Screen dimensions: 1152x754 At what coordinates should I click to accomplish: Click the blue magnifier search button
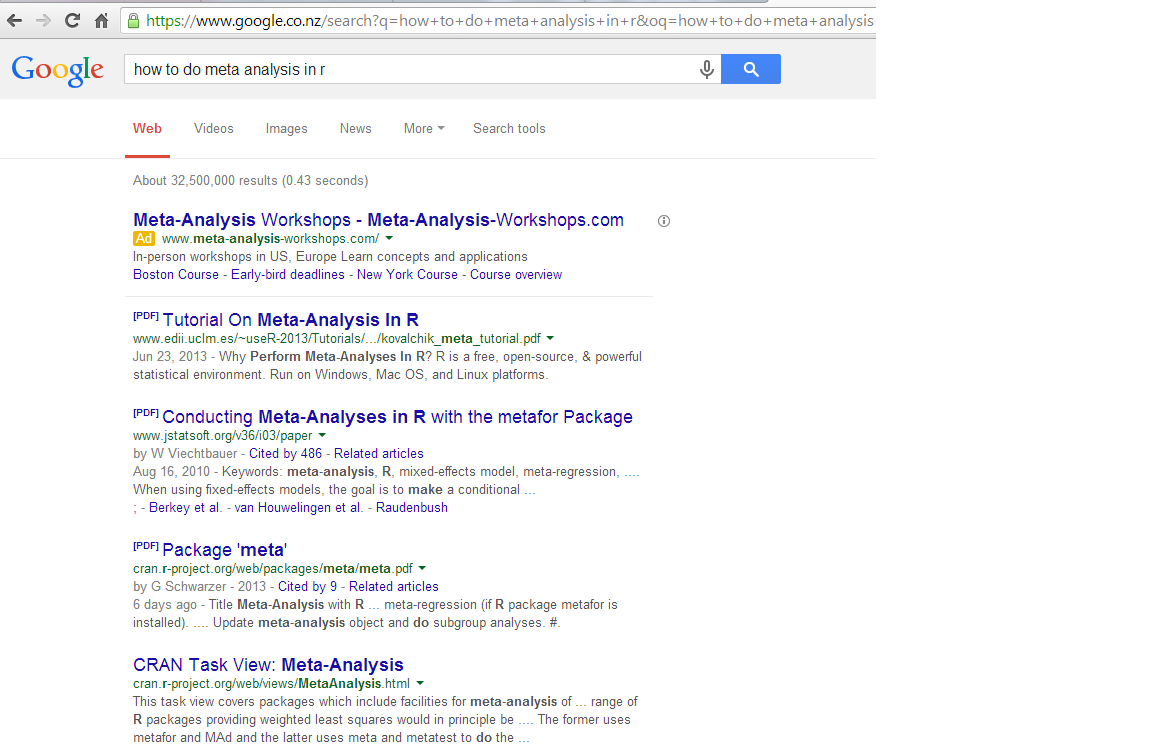(750, 69)
